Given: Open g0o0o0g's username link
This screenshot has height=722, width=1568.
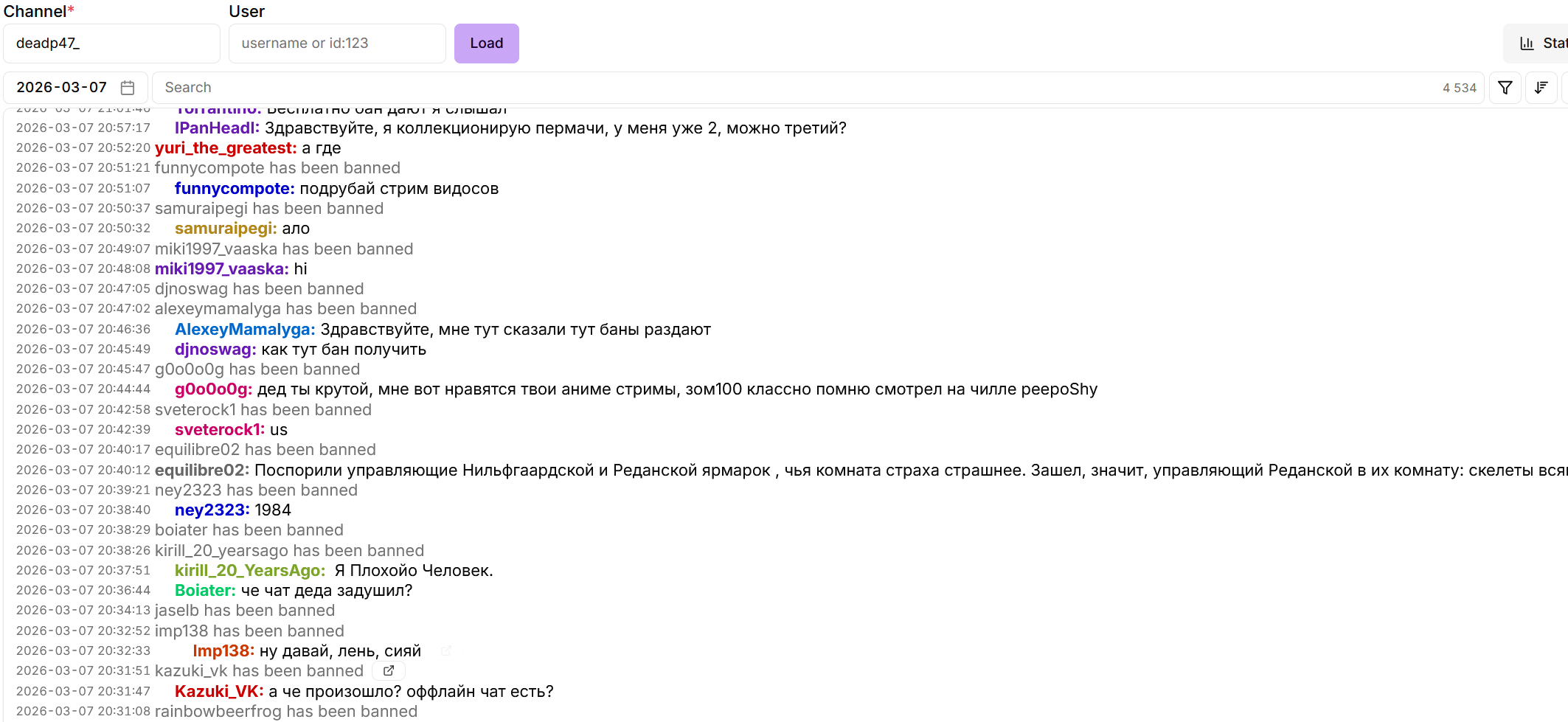Looking at the screenshot, I should 213,389.
